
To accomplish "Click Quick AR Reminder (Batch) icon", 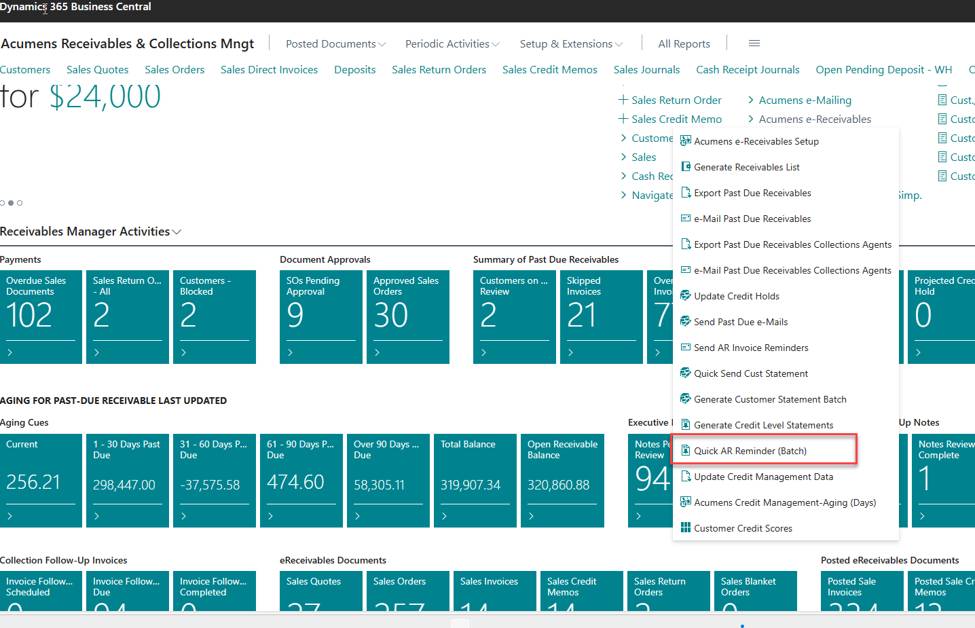I will coord(685,451).
